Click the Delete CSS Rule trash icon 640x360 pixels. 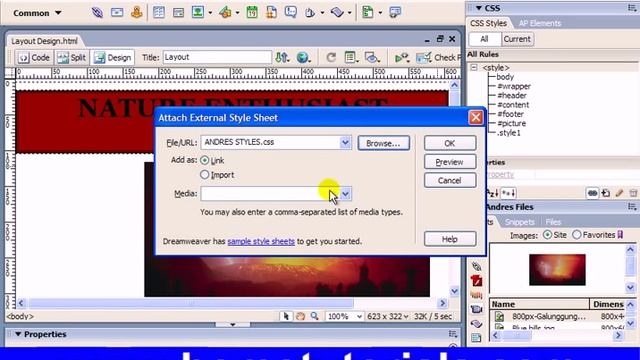(x=633, y=193)
